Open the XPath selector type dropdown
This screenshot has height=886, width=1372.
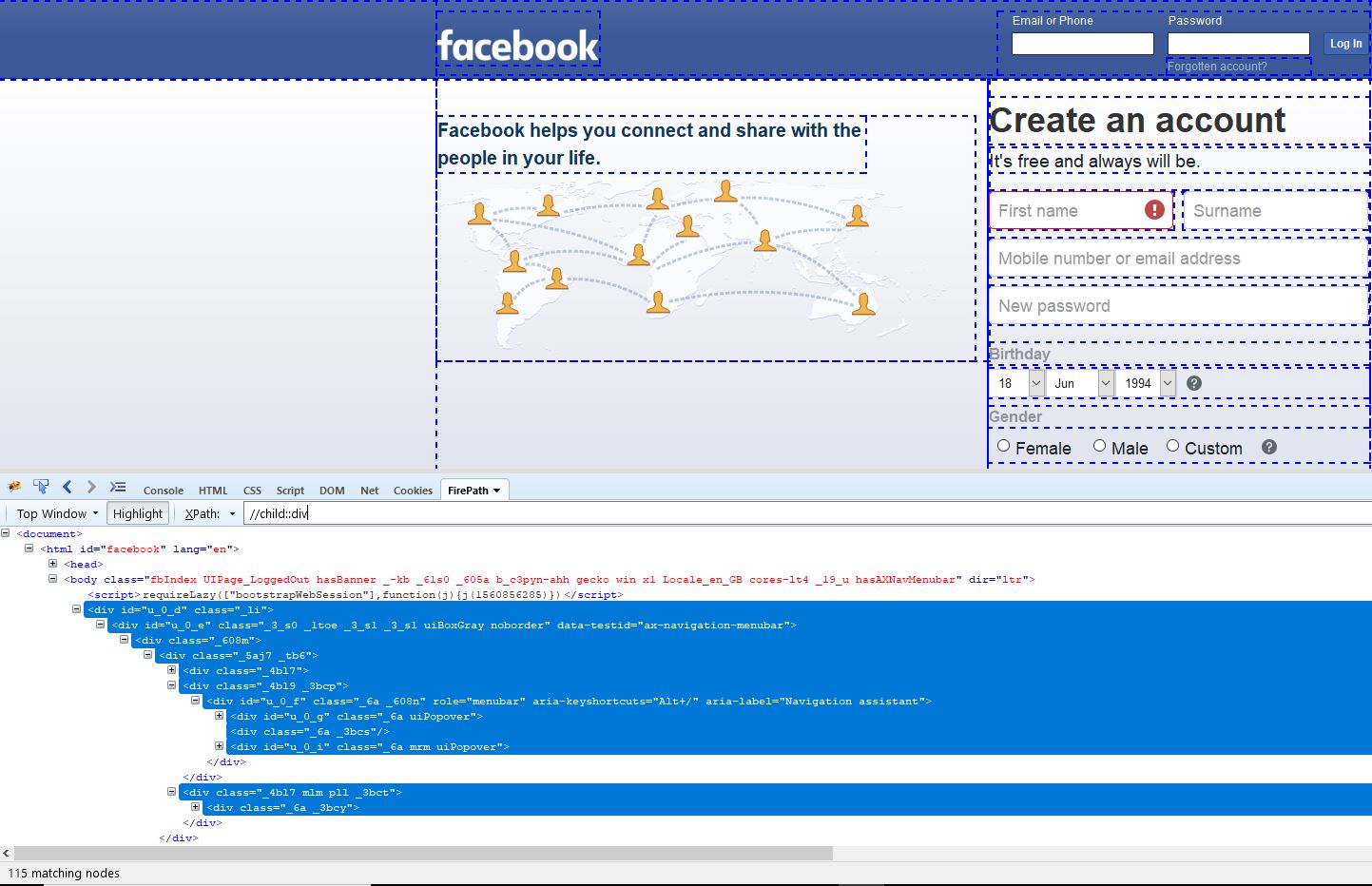210,513
